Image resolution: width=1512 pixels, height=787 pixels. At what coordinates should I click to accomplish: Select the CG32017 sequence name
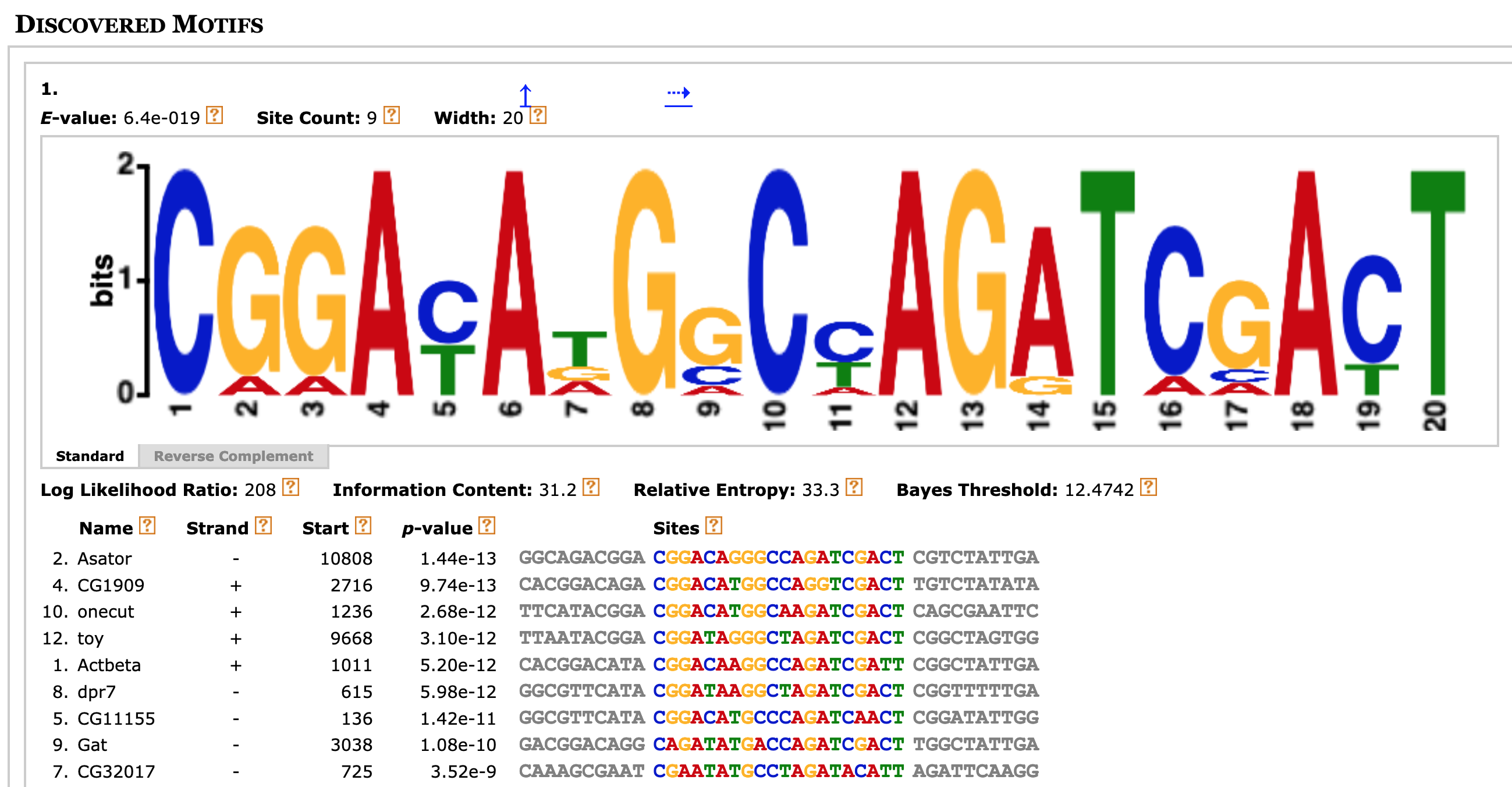(116, 772)
